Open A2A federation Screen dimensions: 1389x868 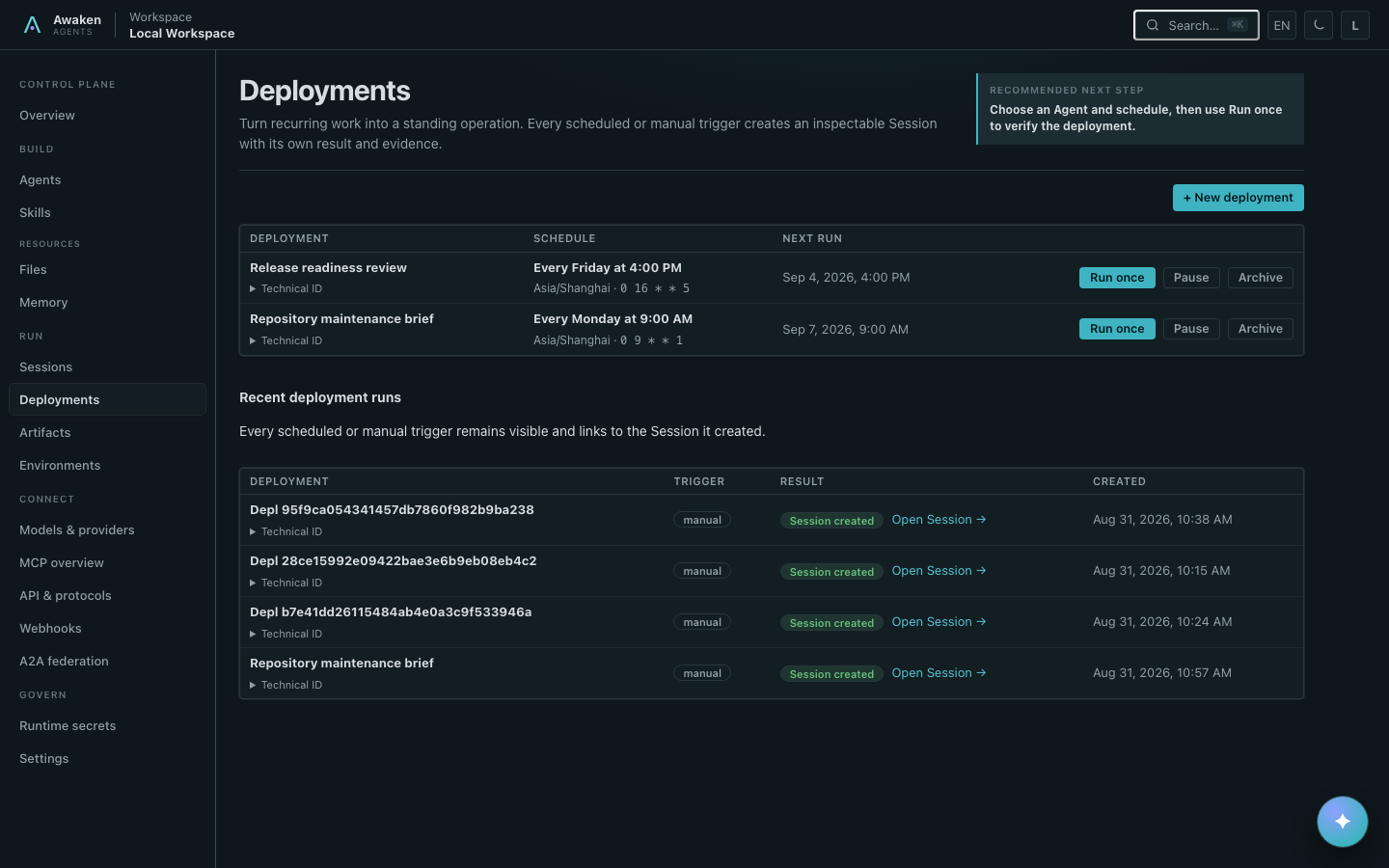[x=107, y=661]
